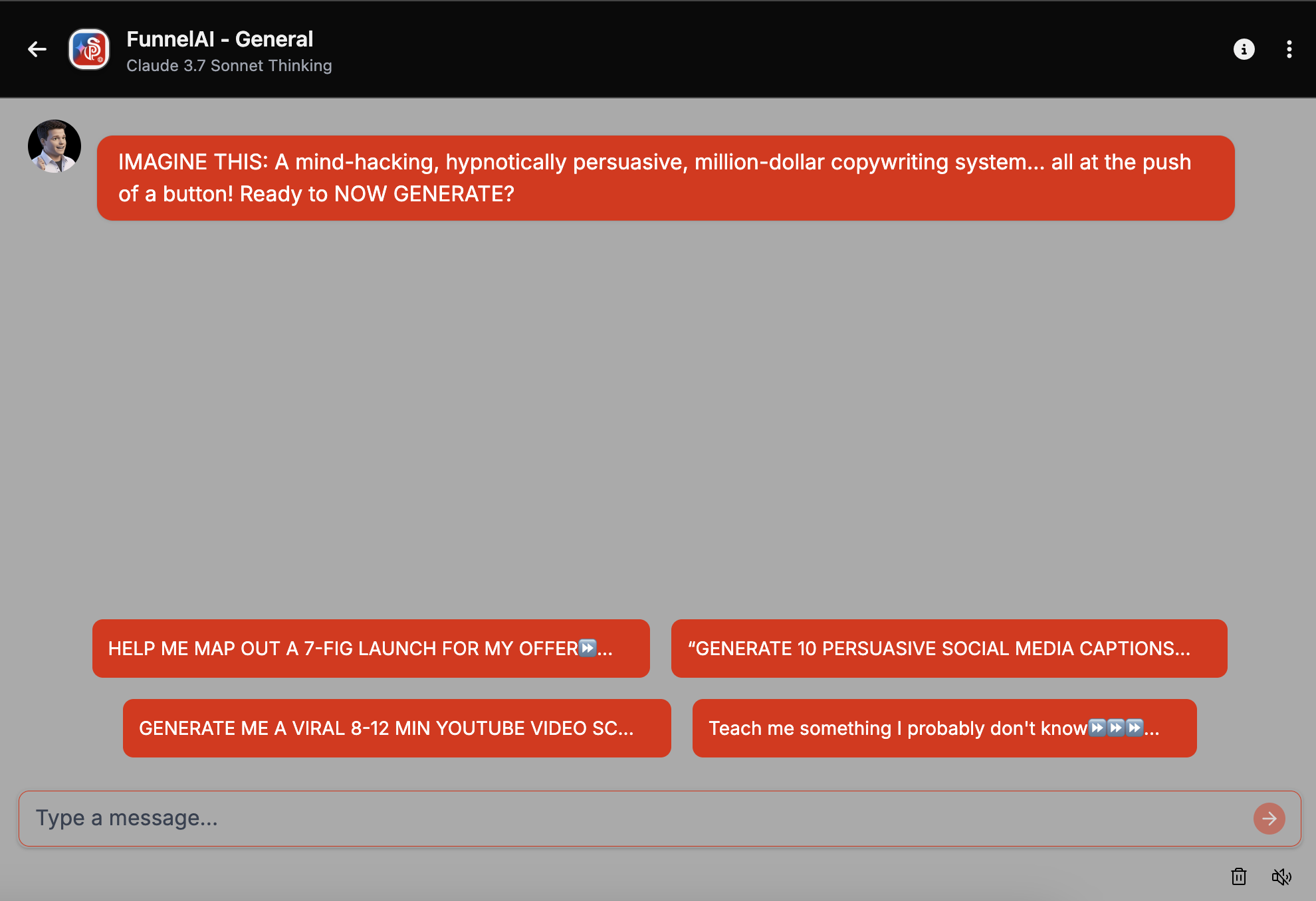Click 'Claude 3.7 Sonnet Thinking' model label

(229, 66)
